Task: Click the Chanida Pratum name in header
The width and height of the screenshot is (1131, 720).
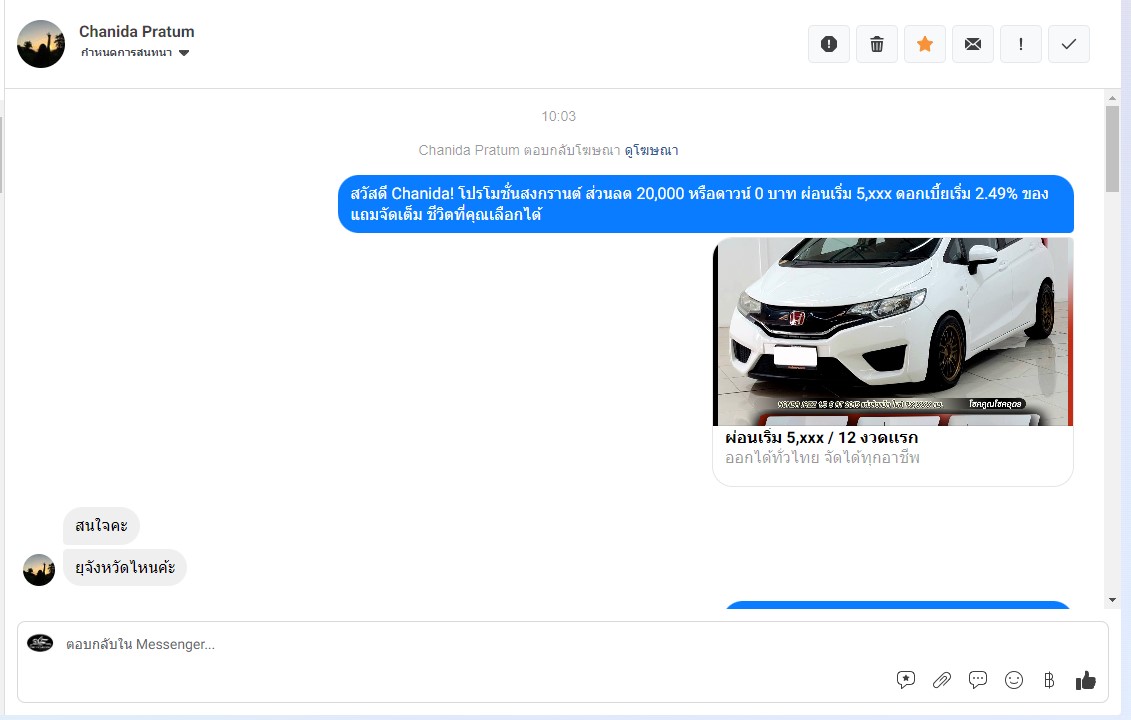Action: 137,32
